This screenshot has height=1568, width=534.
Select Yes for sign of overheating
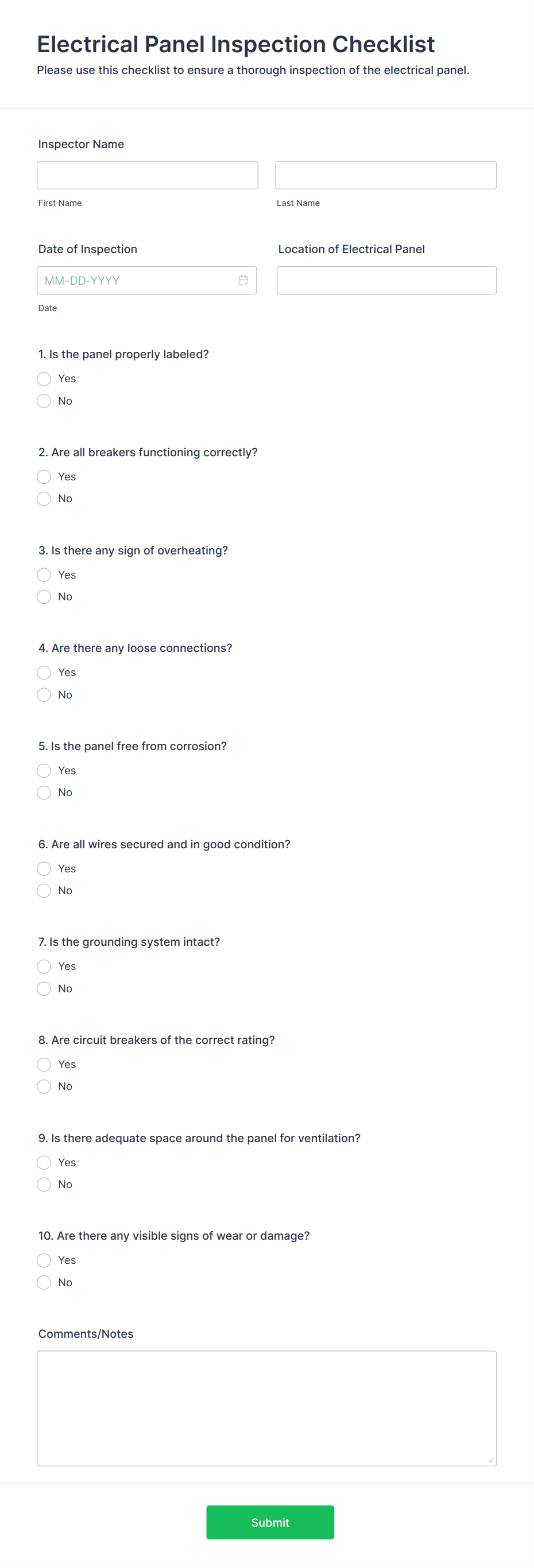43,575
